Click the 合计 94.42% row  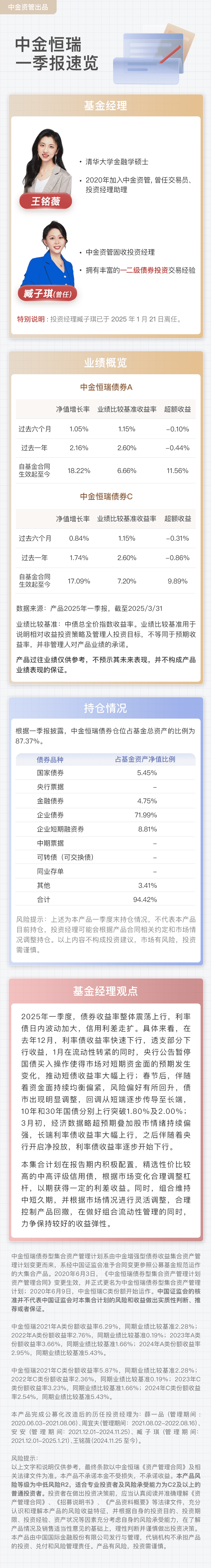(x=105, y=900)
